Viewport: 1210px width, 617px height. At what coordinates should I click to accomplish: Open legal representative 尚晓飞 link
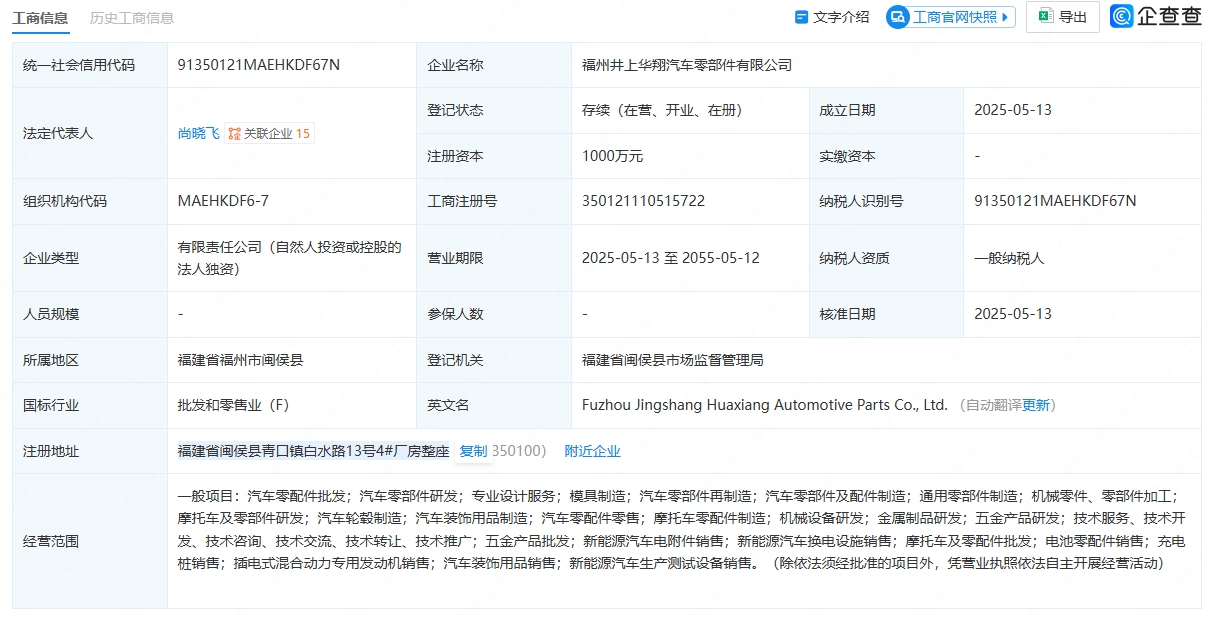click(199, 133)
